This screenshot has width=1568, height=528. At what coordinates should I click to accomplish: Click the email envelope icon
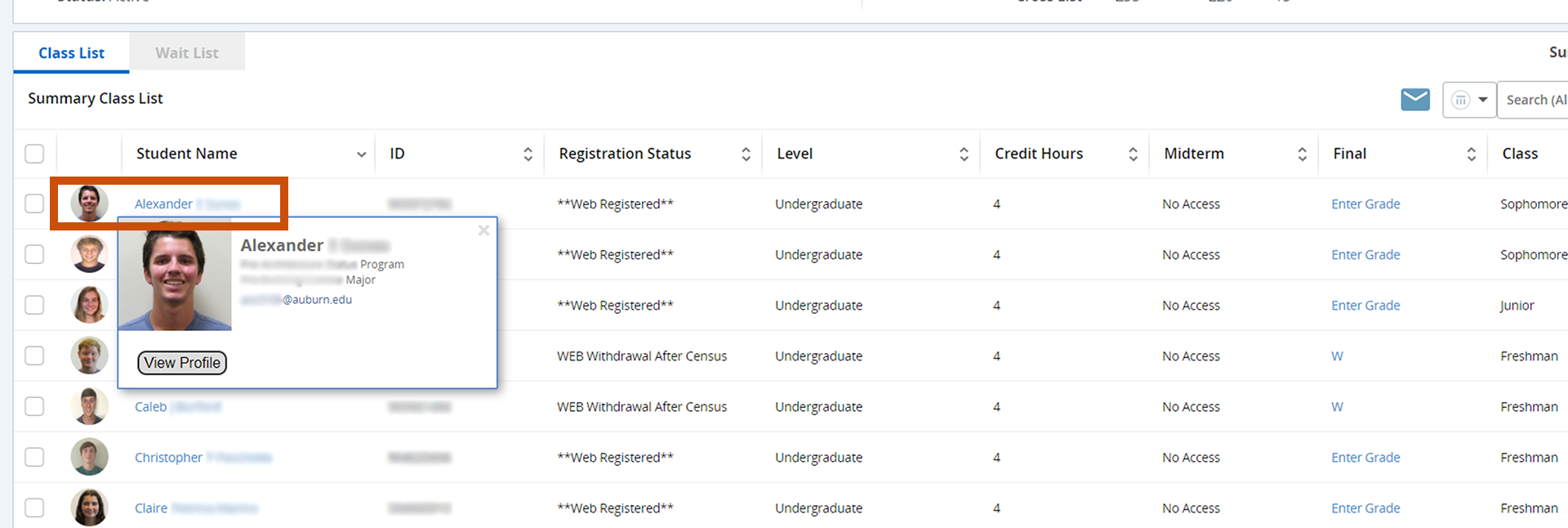point(1414,100)
